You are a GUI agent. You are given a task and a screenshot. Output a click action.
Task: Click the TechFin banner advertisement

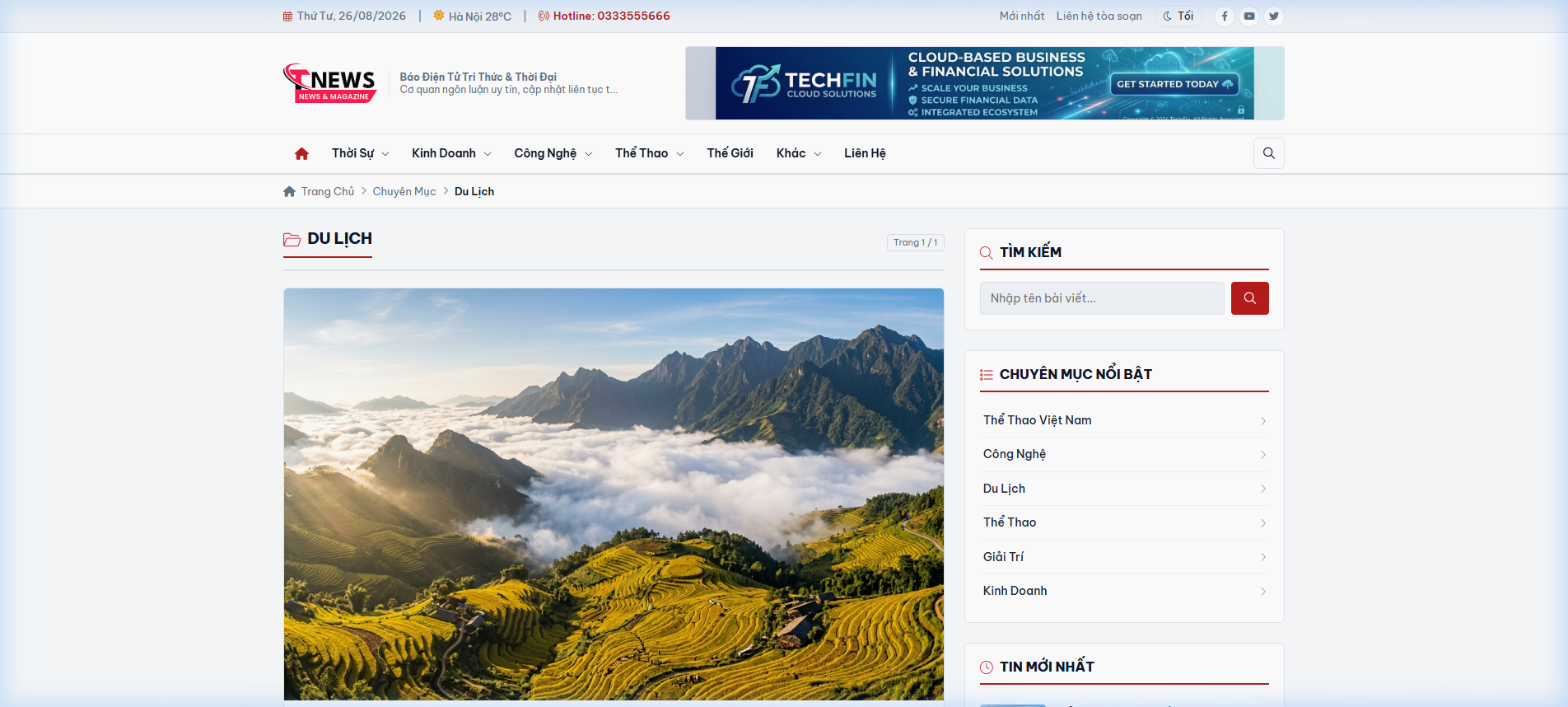984,83
